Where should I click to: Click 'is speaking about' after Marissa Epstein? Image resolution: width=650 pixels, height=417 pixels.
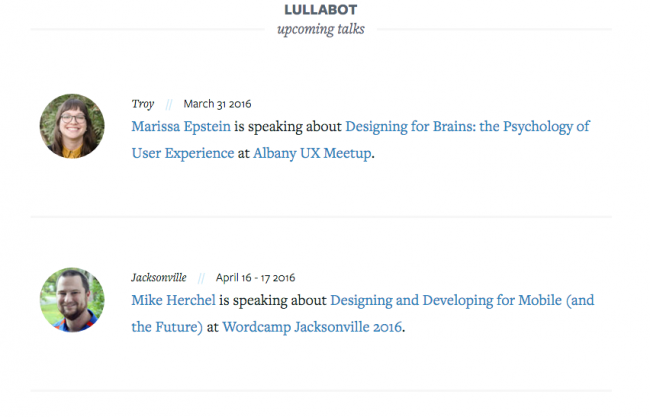288,127
